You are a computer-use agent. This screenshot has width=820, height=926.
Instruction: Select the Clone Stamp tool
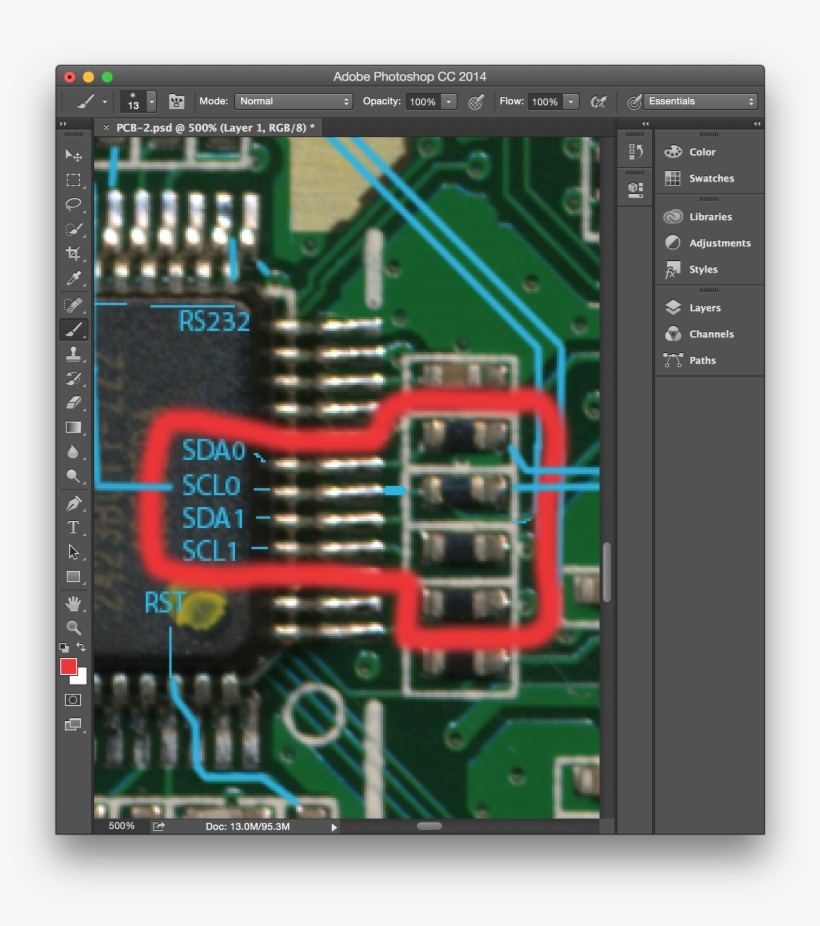pos(70,351)
